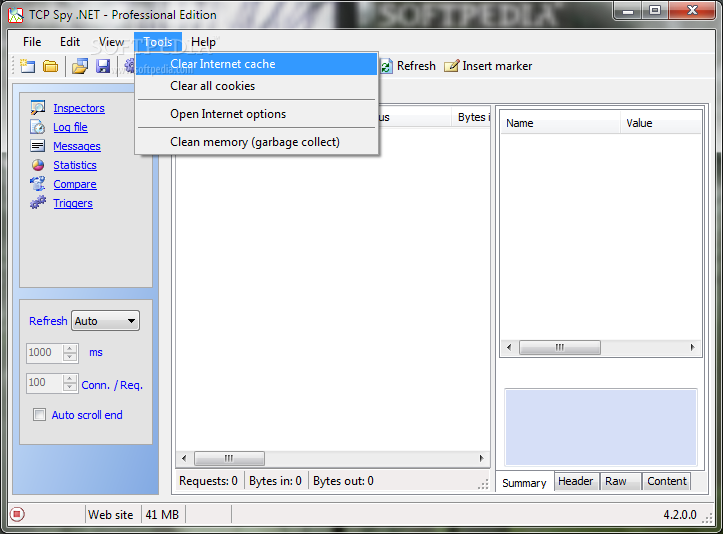The image size is (723, 534).
Task: Click the Log file clock icon
Action: coord(38,127)
